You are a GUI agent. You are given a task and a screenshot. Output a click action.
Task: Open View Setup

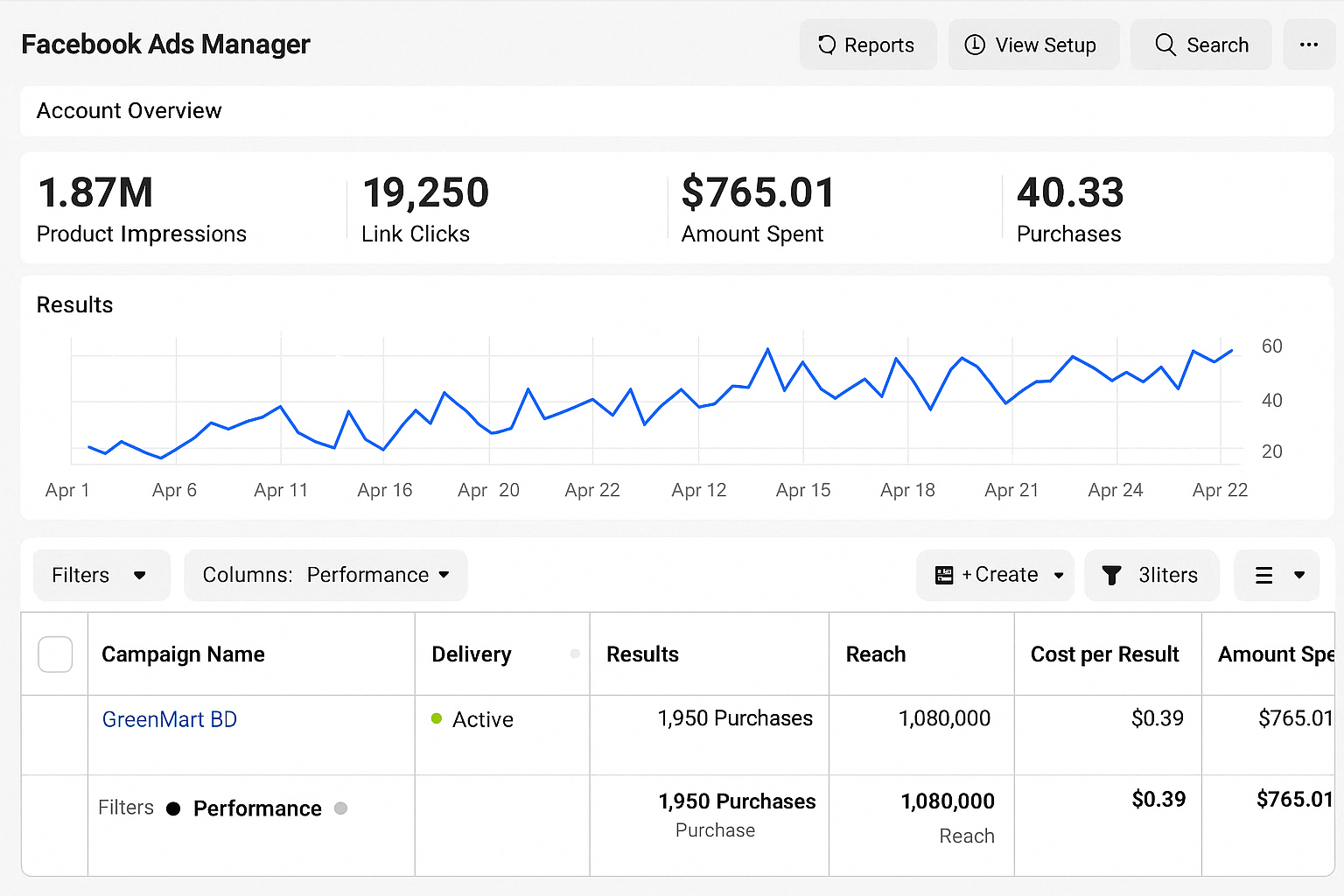[1033, 45]
